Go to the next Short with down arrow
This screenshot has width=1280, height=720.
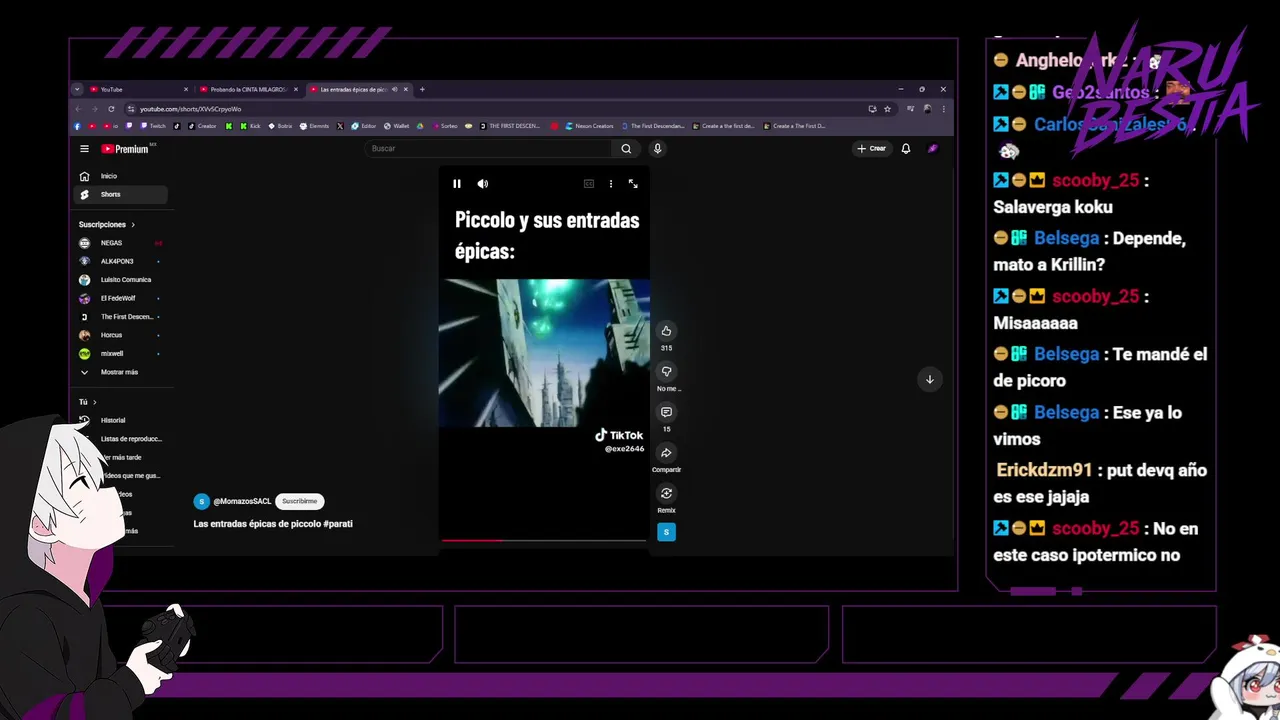pos(929,379)
